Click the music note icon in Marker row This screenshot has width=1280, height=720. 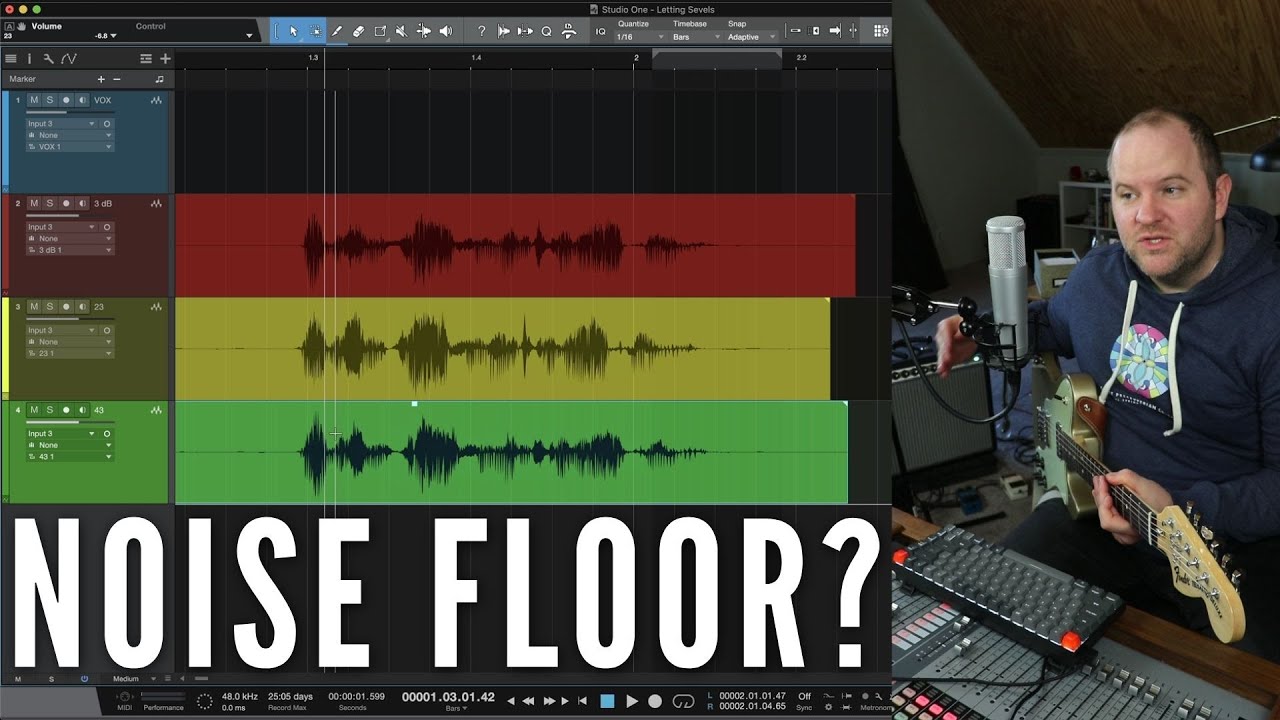pos(159,79)
